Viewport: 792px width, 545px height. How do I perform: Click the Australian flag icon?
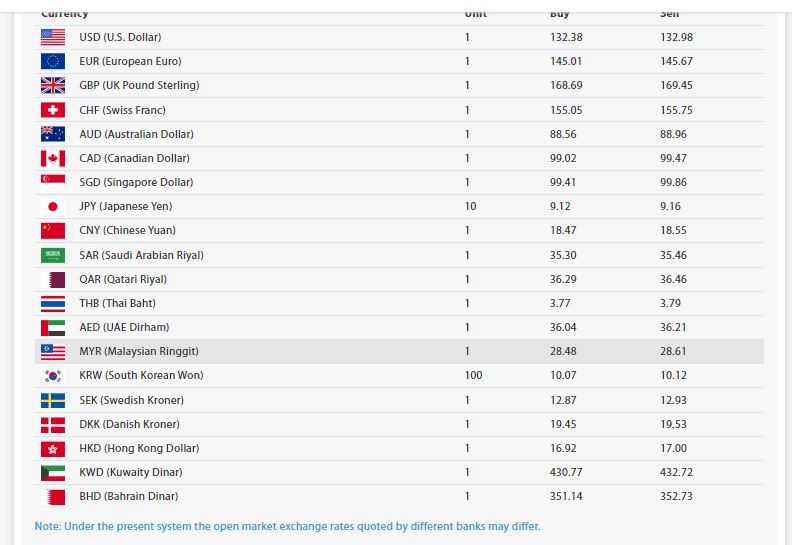point(53,134)
